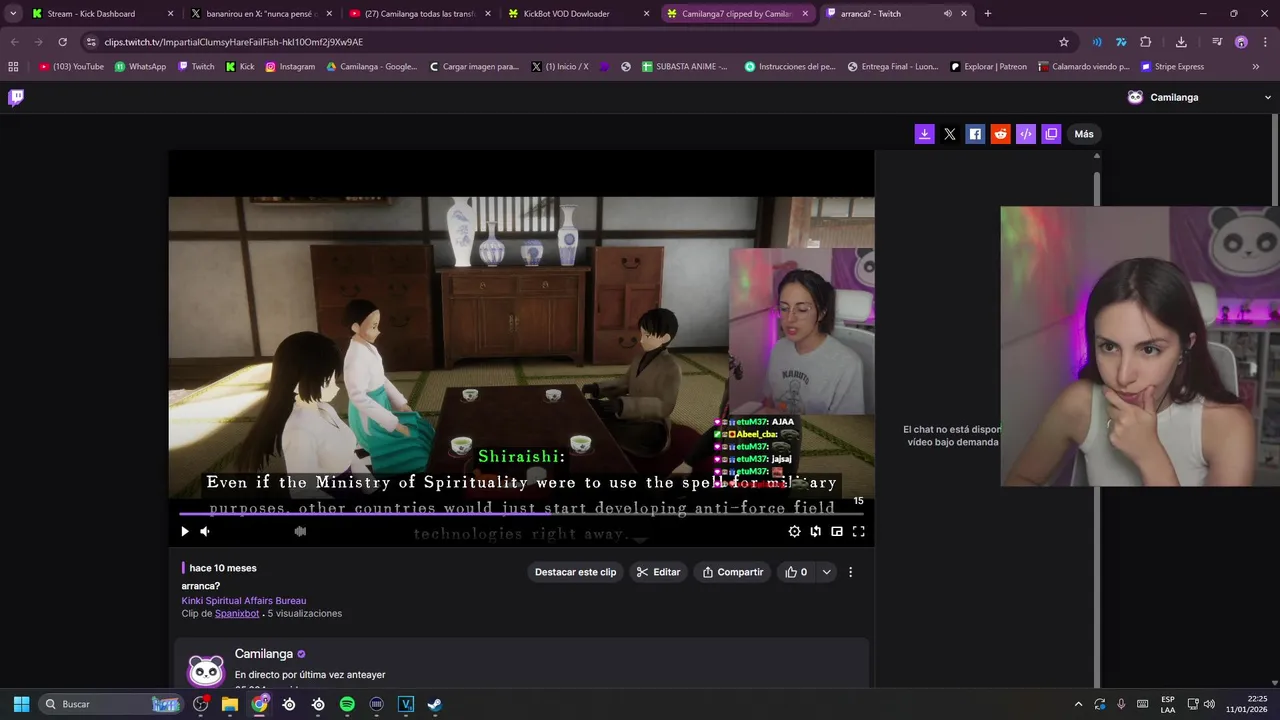Open Kinki Spiritual Affairs Bureau link

pos(244,601)
